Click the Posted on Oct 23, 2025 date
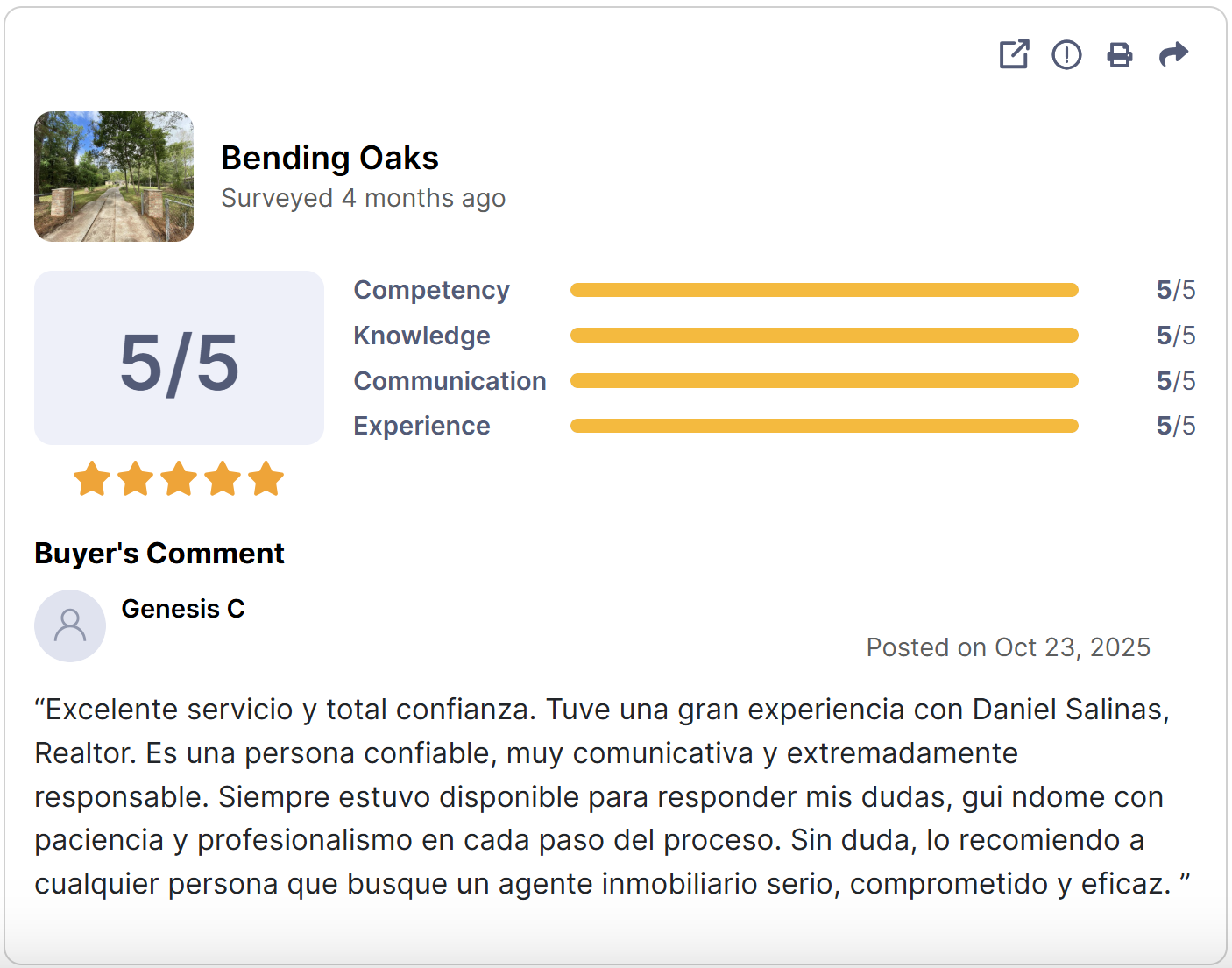Image resolution: width=1232 pixels, height=968 pixels. click(x=1008, y=647)
